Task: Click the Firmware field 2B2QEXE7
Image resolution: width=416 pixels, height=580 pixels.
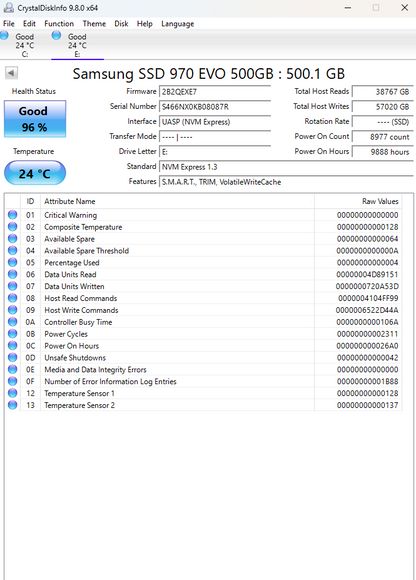Action: click(215, 92)
